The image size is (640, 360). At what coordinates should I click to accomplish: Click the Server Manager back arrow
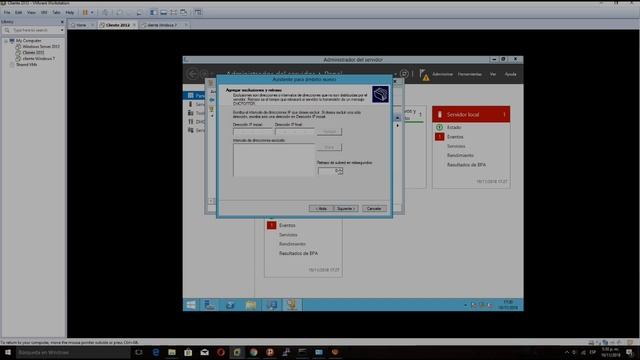click(x=192, y=74)
